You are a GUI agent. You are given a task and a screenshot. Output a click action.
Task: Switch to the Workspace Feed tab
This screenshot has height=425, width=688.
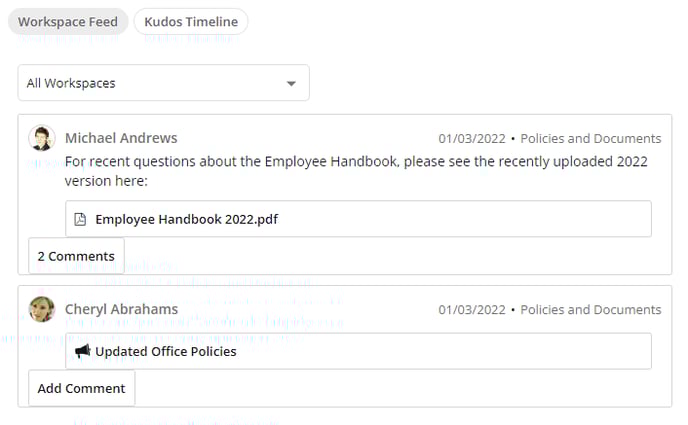pos(68,21)
